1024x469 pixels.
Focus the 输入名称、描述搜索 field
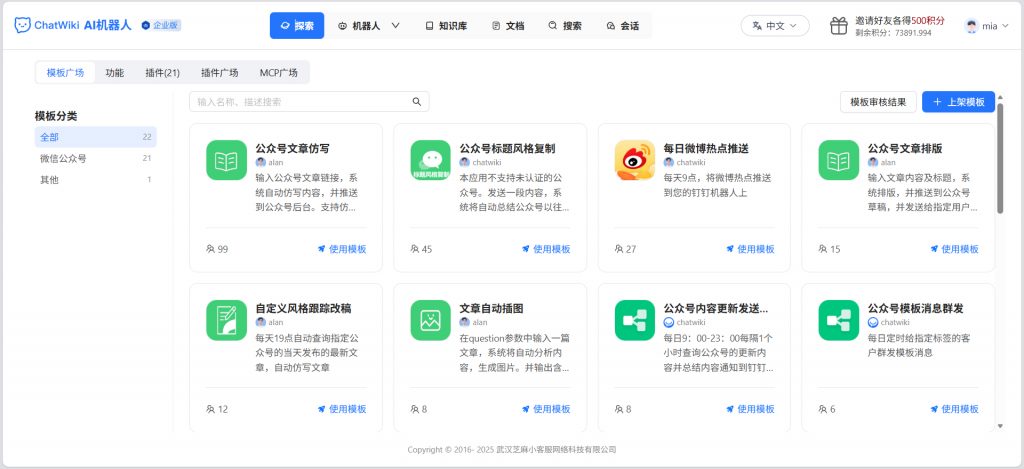309,102
